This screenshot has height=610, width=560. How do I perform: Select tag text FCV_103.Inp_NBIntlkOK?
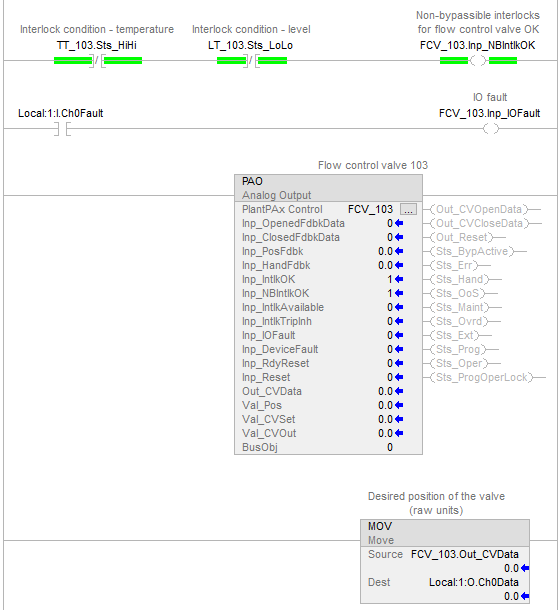click(477, 46)
